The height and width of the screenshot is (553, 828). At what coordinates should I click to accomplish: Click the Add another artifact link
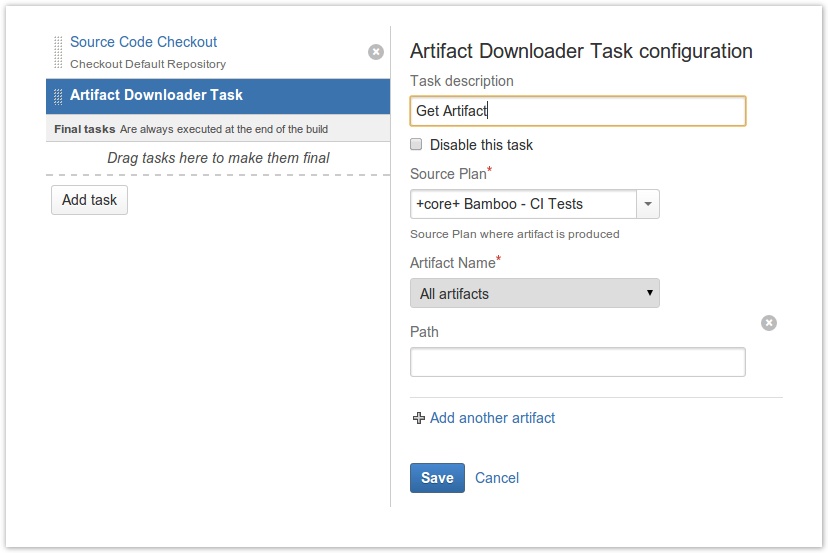pyautogui.click(x=492, y=418)
